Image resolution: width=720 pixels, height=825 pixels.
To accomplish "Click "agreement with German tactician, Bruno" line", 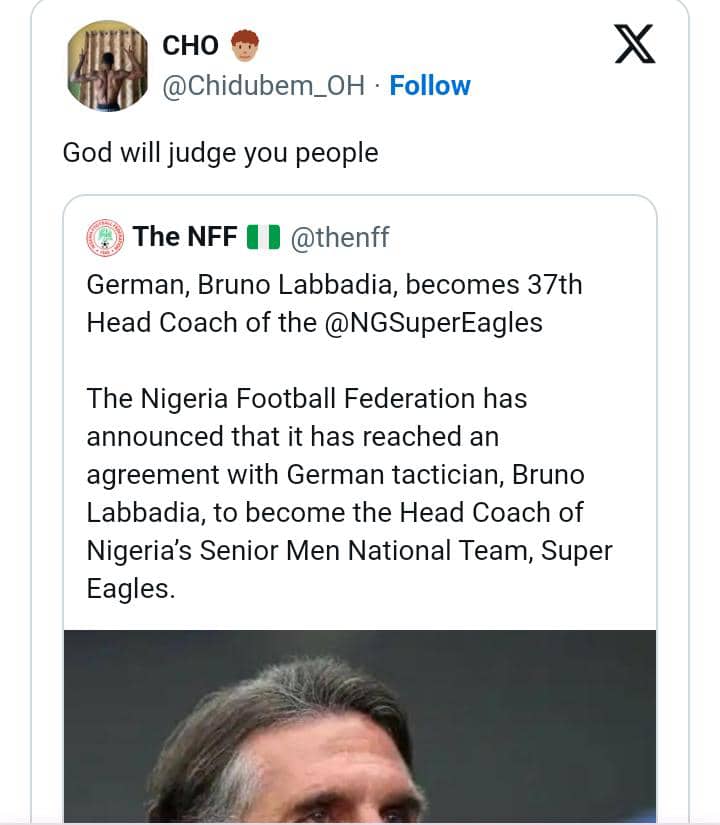I will point(335,474).
